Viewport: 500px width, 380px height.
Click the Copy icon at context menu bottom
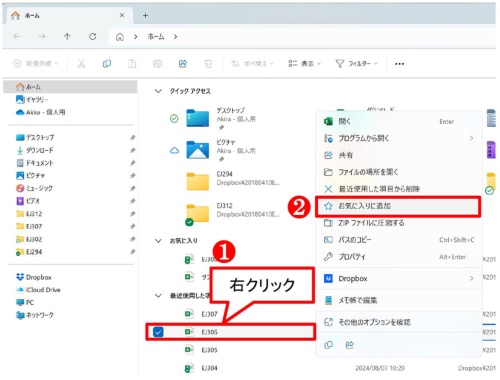(x=328, y=345)
